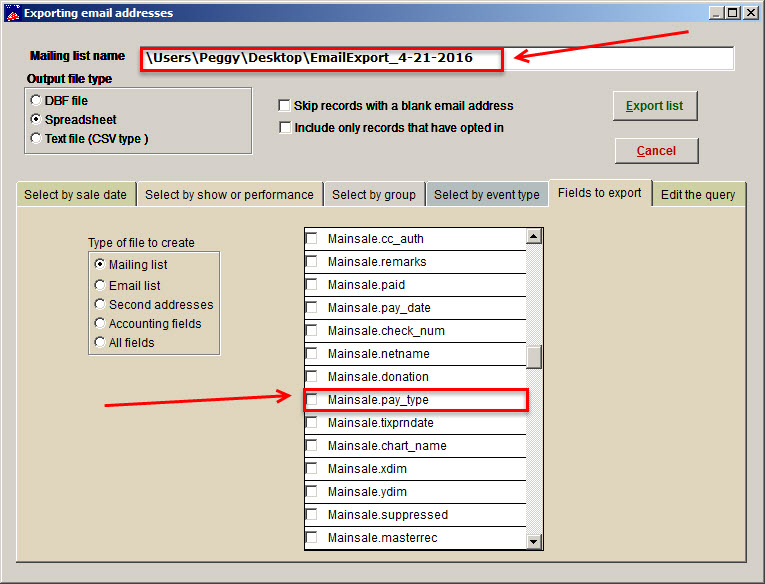Image resolution: width=765 pixels, height=584 pixels.
Task: Check the Mainsale.cc_auth field
Action: click(311, 239)
